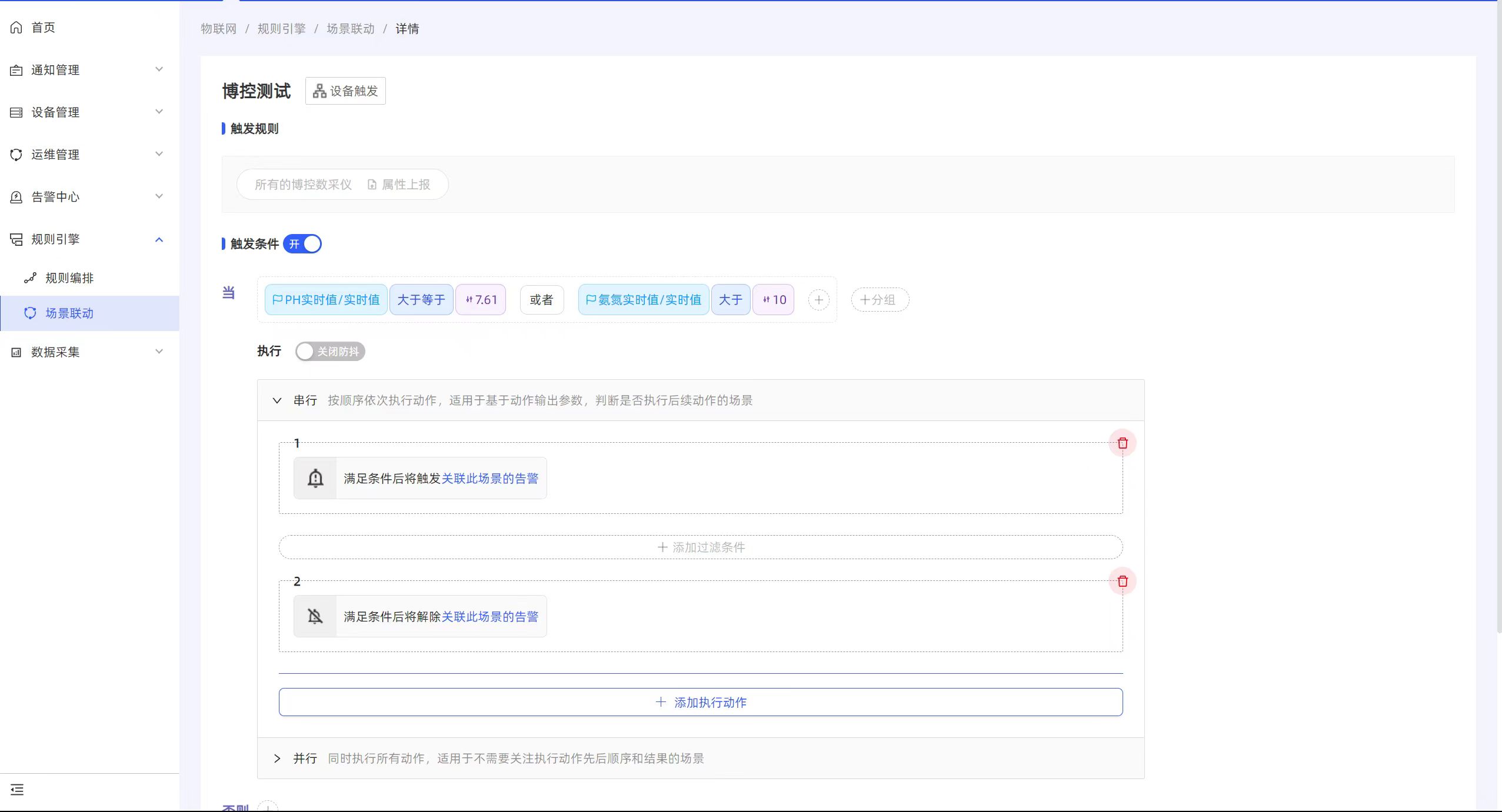Click the 7.61 value field
Viewport: 1502px width, 812px height.
(481, 300)
